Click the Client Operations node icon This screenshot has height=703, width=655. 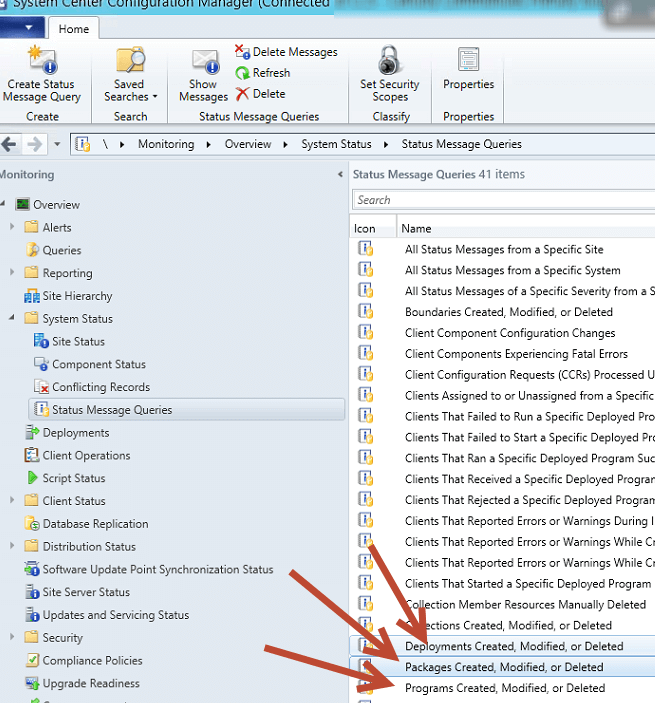click(x=32, y=455)
